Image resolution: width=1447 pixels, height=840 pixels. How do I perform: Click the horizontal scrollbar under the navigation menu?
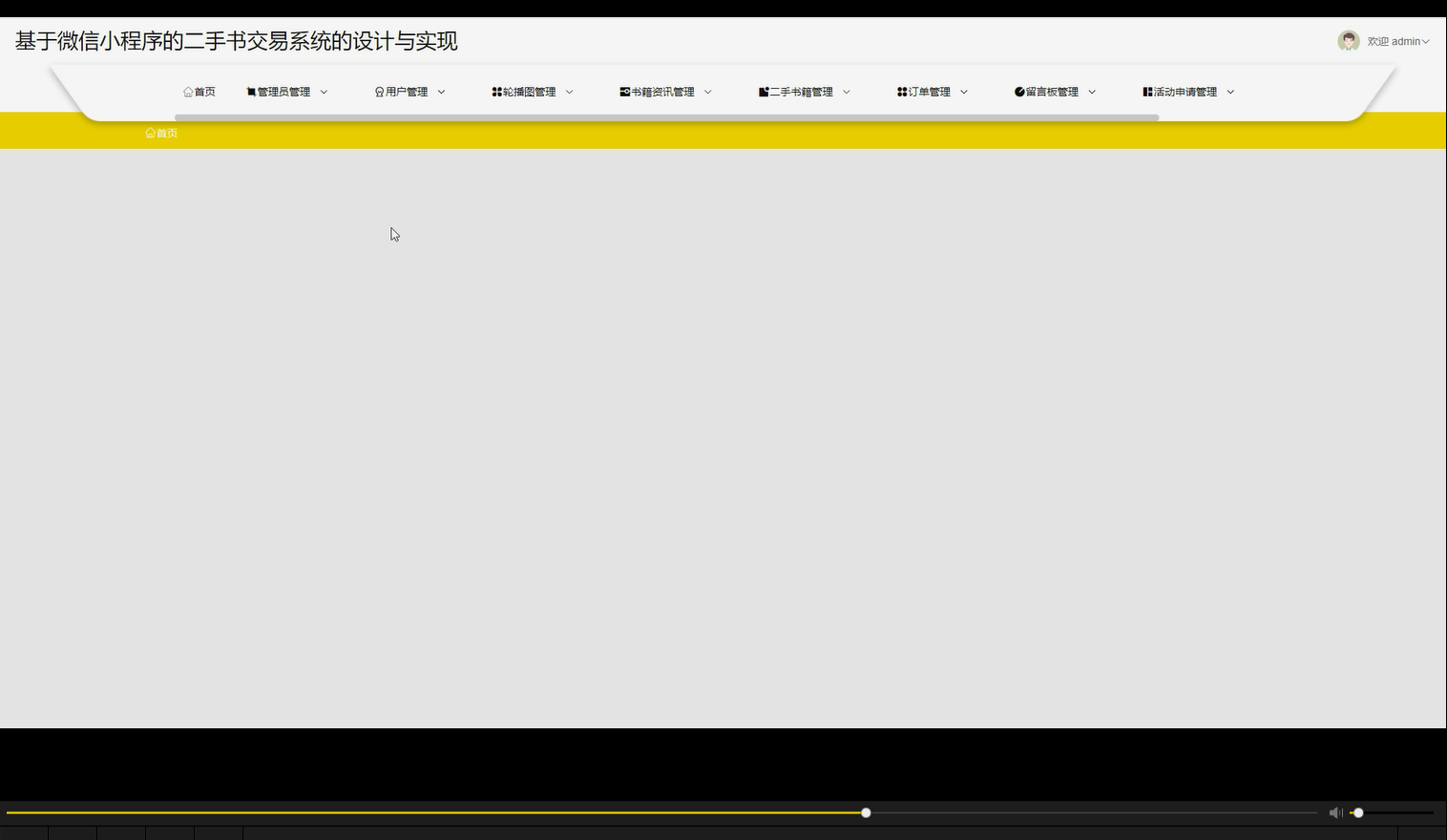click(x=666, y=117)
